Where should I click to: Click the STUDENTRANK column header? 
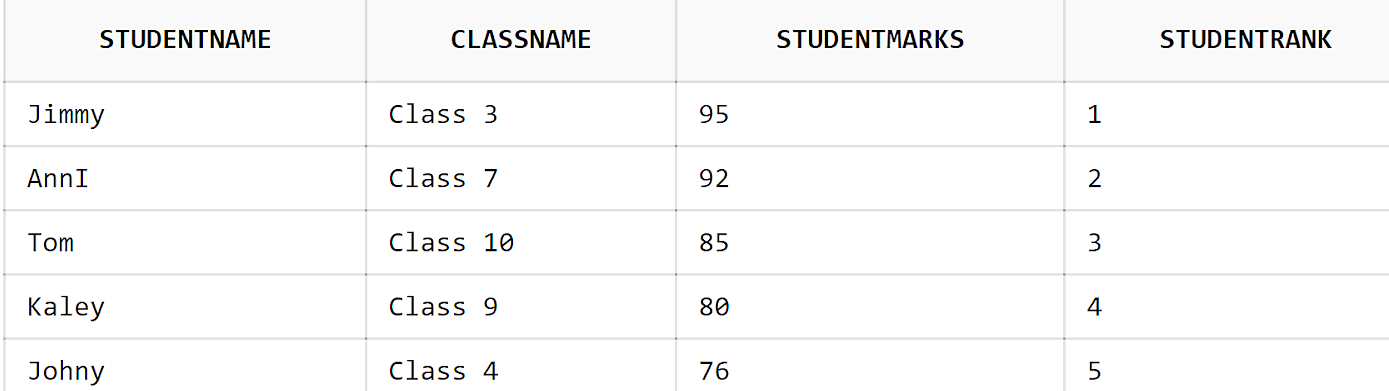(1227, 40)
